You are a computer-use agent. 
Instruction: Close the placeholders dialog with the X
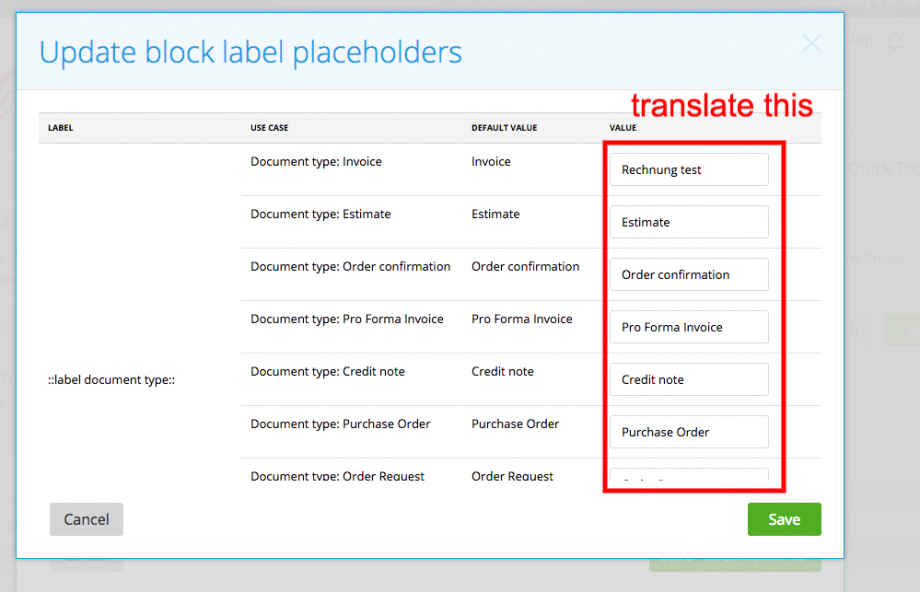point(811,43)
